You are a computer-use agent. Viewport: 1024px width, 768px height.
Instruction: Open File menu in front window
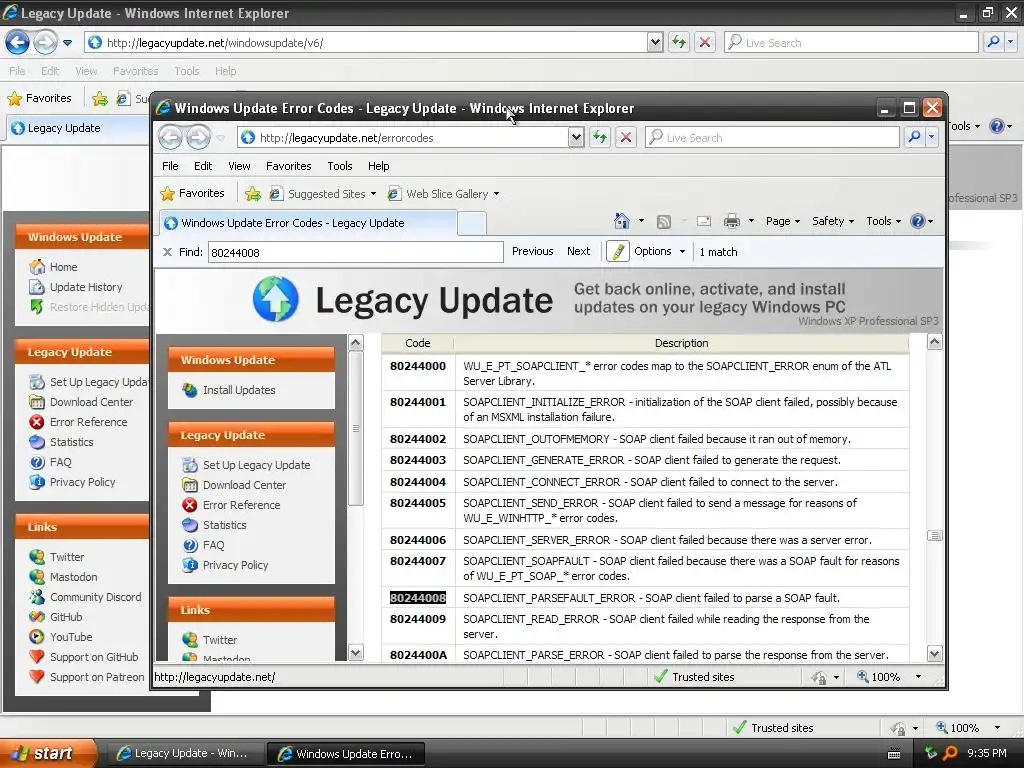[170, 166]
